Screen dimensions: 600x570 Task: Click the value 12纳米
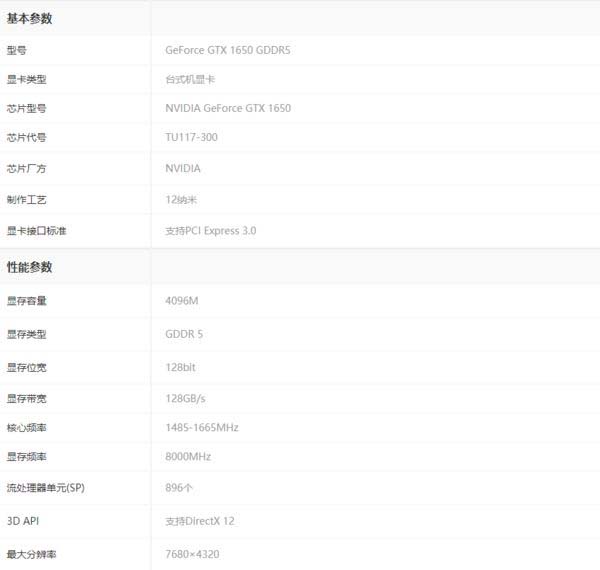click(181, 200)
